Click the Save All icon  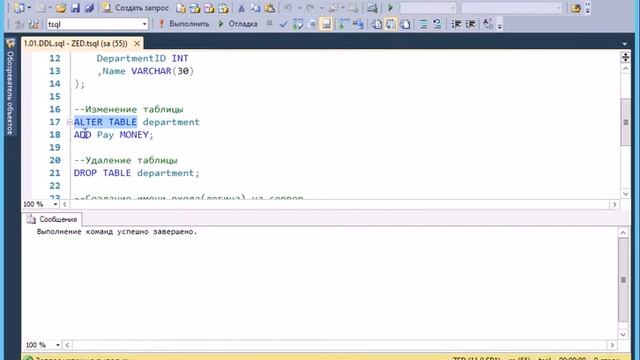click(x=89, y=8)
